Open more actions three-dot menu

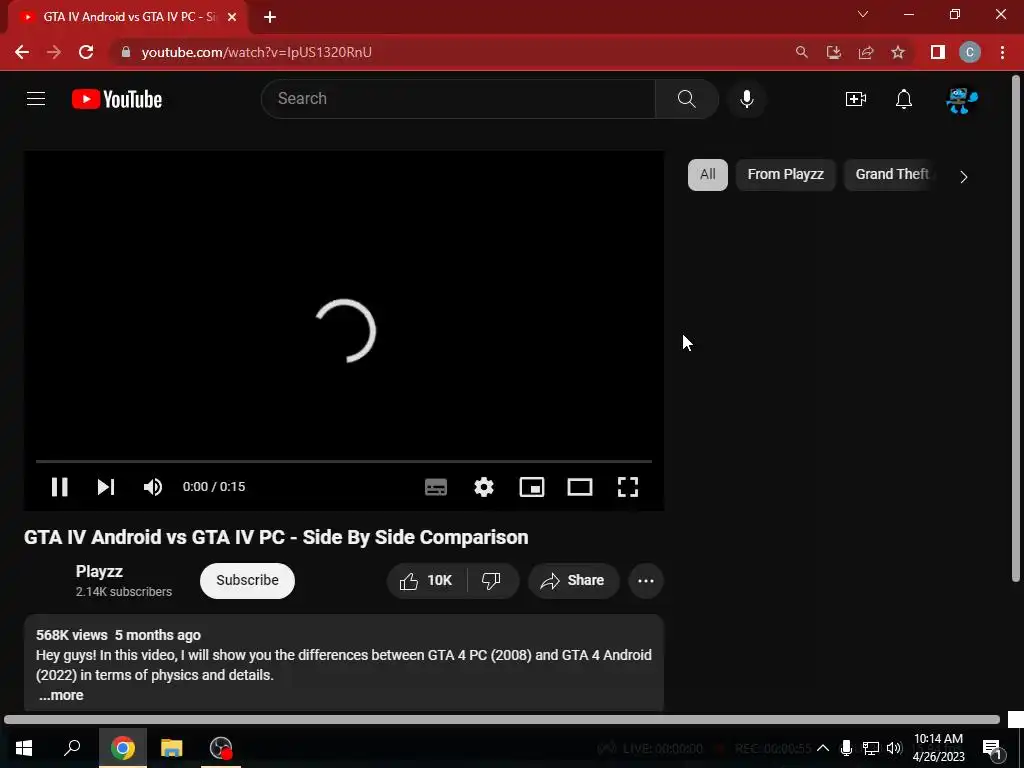646,581
